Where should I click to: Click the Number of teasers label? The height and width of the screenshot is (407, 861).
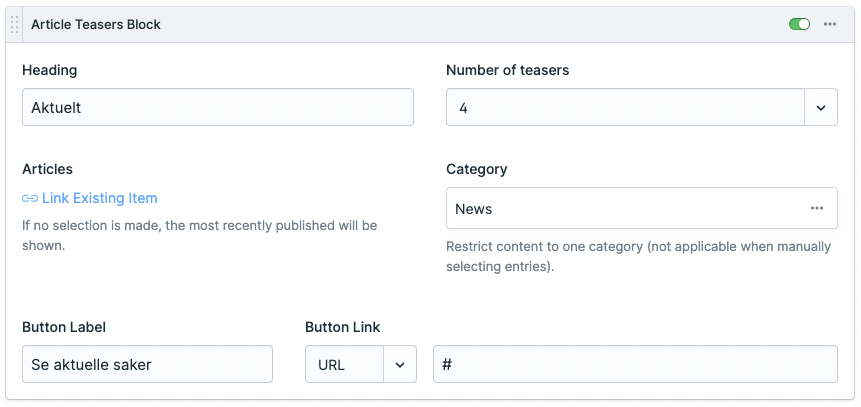[x=507, y=70]
